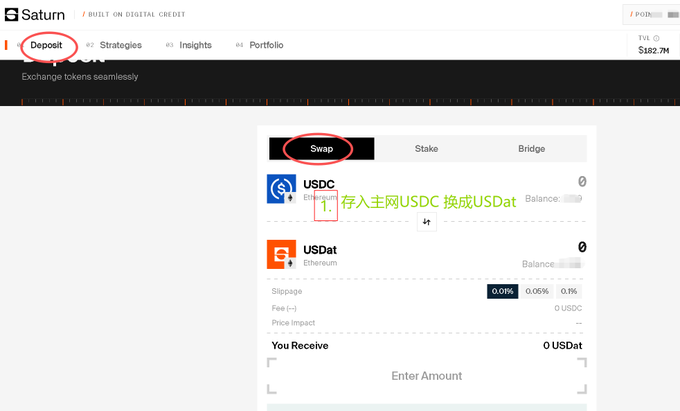Click the Fee label

[284, 308]
